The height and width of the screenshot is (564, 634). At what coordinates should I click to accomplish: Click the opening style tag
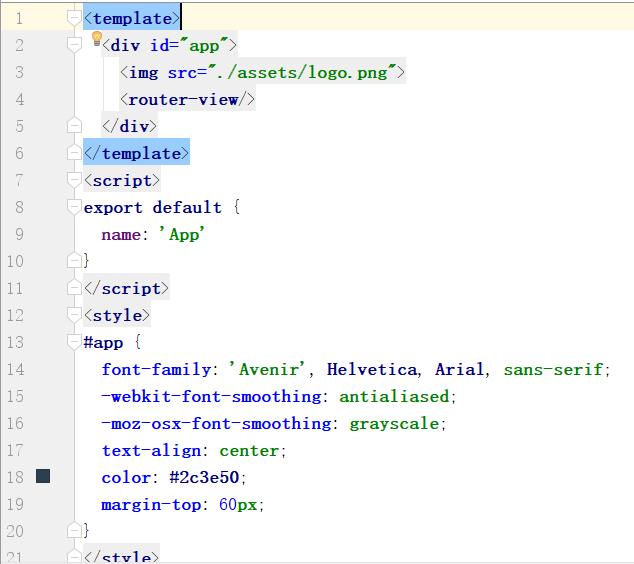117,315
